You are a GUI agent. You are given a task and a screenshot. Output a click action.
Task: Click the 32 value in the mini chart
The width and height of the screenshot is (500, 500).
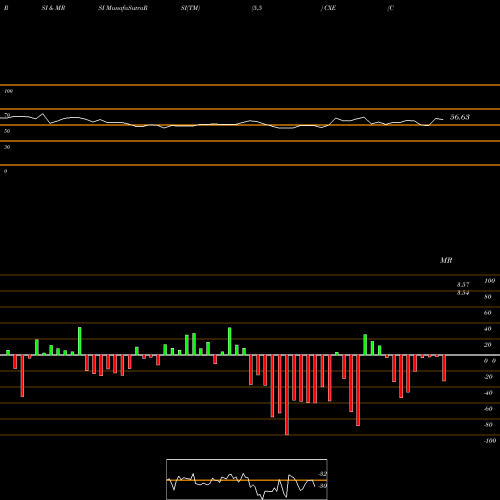[323, 474]
